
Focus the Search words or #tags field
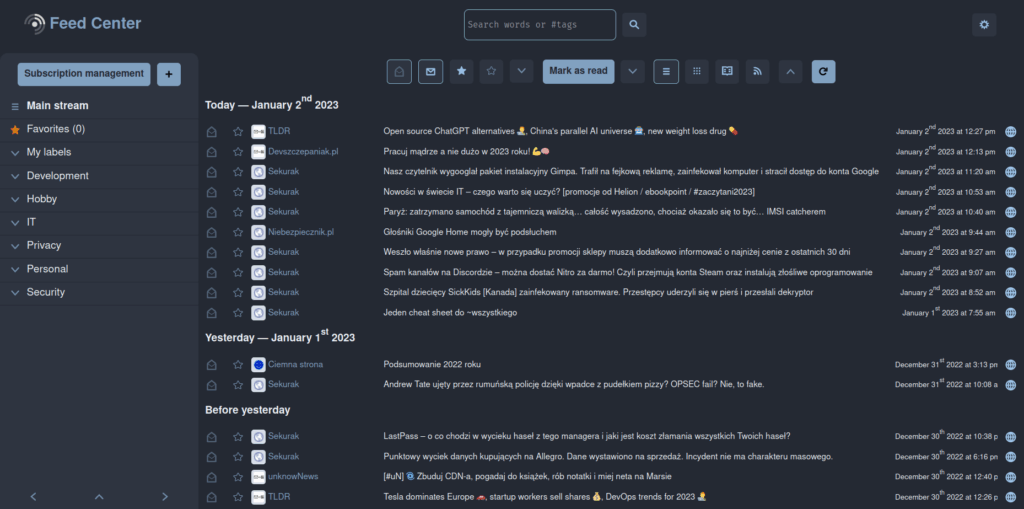coord(539,25)
